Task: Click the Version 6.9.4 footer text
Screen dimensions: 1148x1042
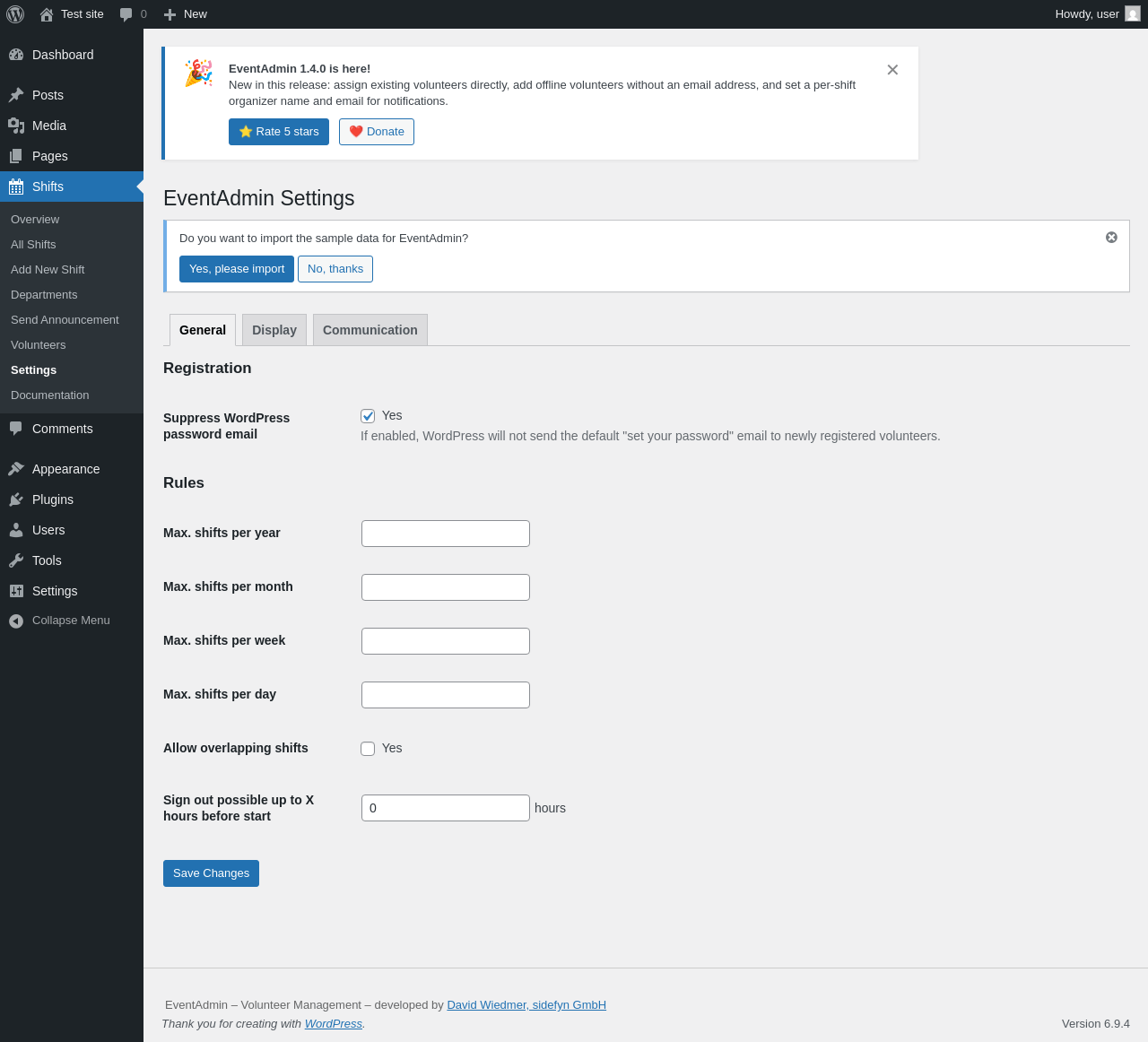Action: pos(1096,1024)
